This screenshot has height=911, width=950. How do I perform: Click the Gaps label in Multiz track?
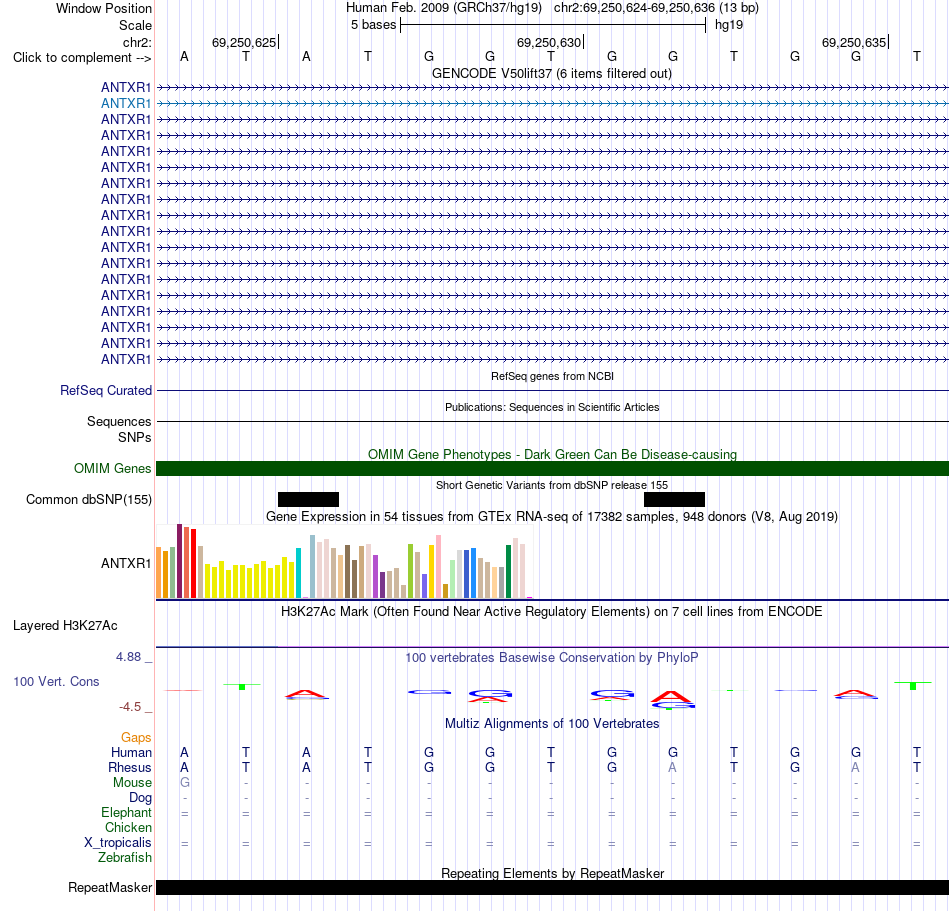[136, 737]
